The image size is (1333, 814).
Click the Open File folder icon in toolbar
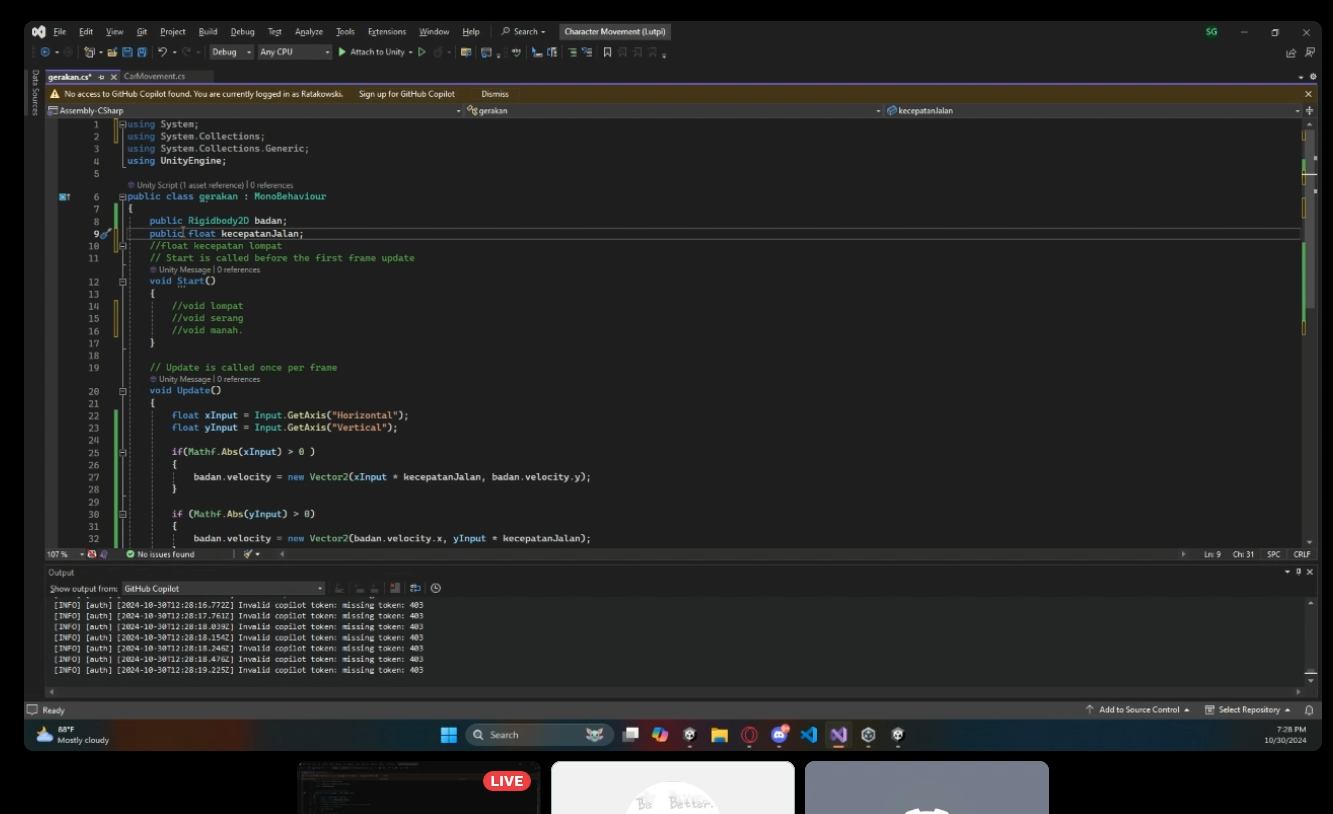pyautogui.click(x=112, y=52)
